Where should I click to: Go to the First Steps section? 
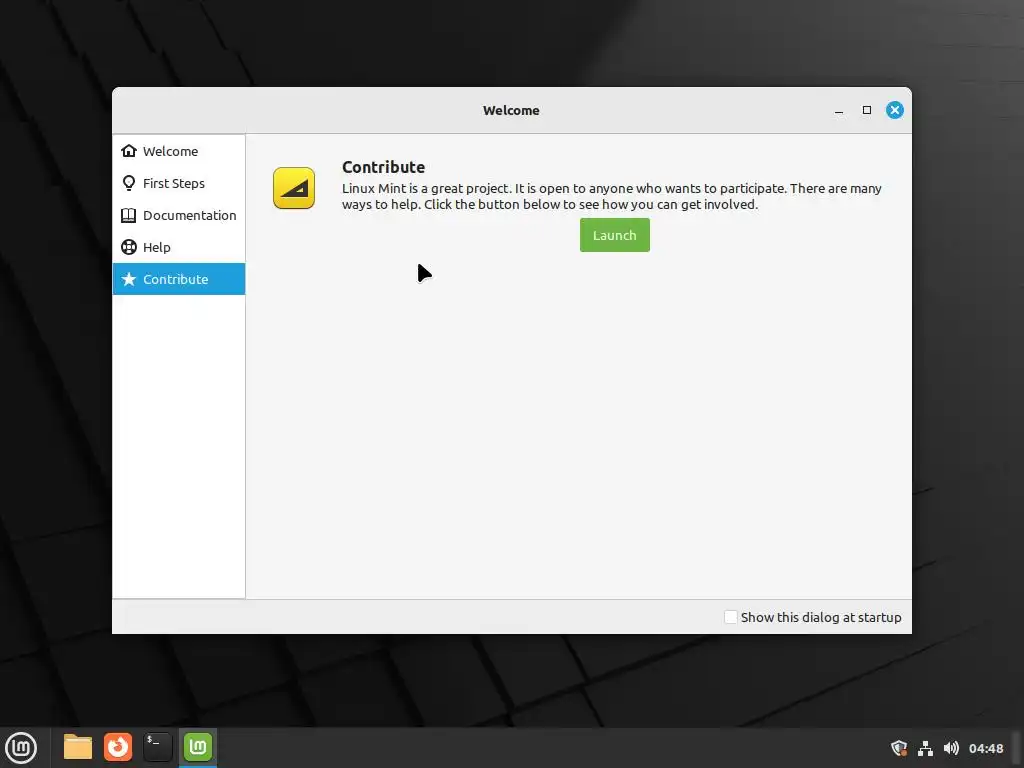tap(178, 183)
